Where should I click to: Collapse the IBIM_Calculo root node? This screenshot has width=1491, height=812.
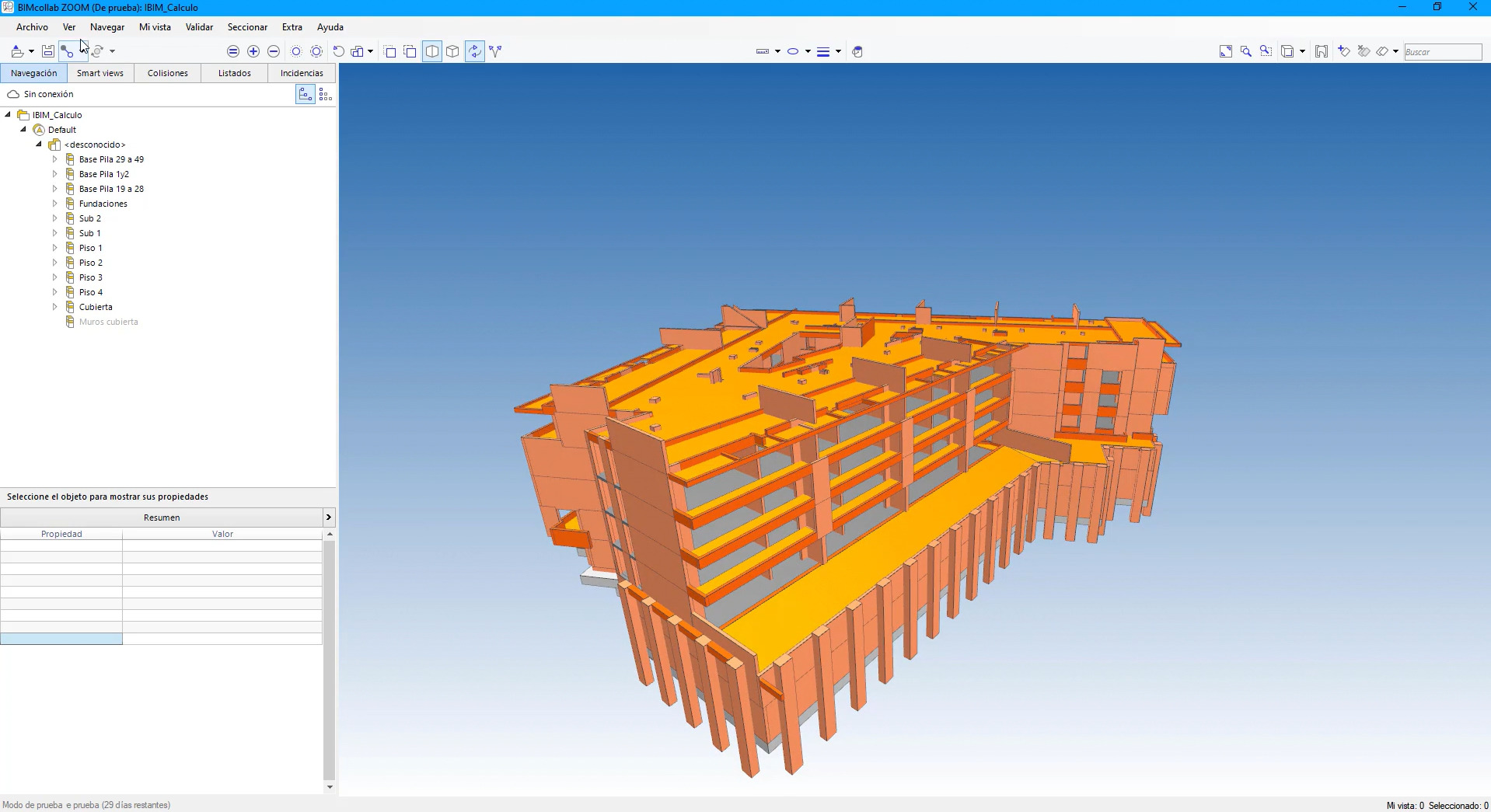[x=9, y=115]
